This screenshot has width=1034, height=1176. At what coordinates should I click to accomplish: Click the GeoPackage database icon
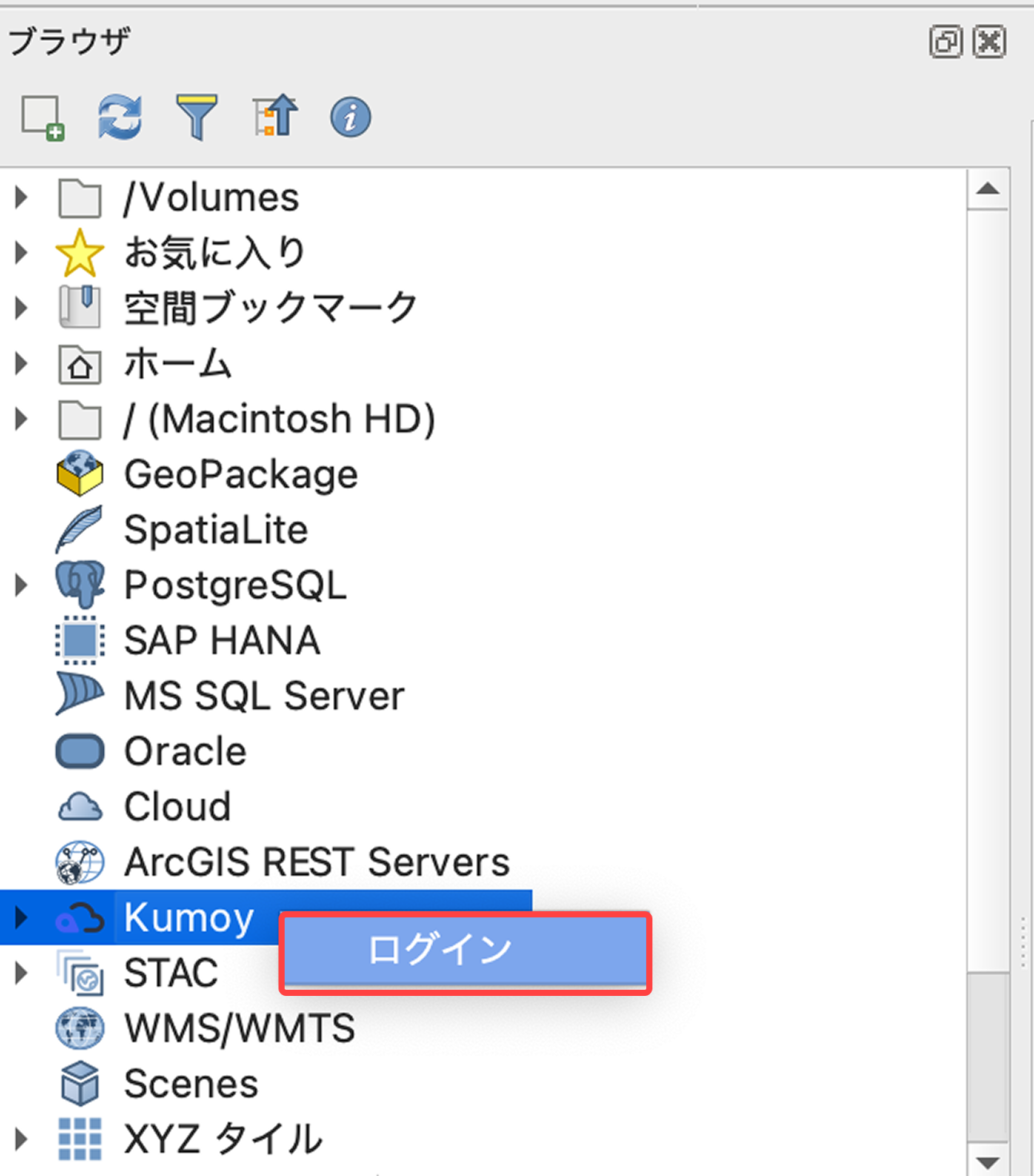79,474
